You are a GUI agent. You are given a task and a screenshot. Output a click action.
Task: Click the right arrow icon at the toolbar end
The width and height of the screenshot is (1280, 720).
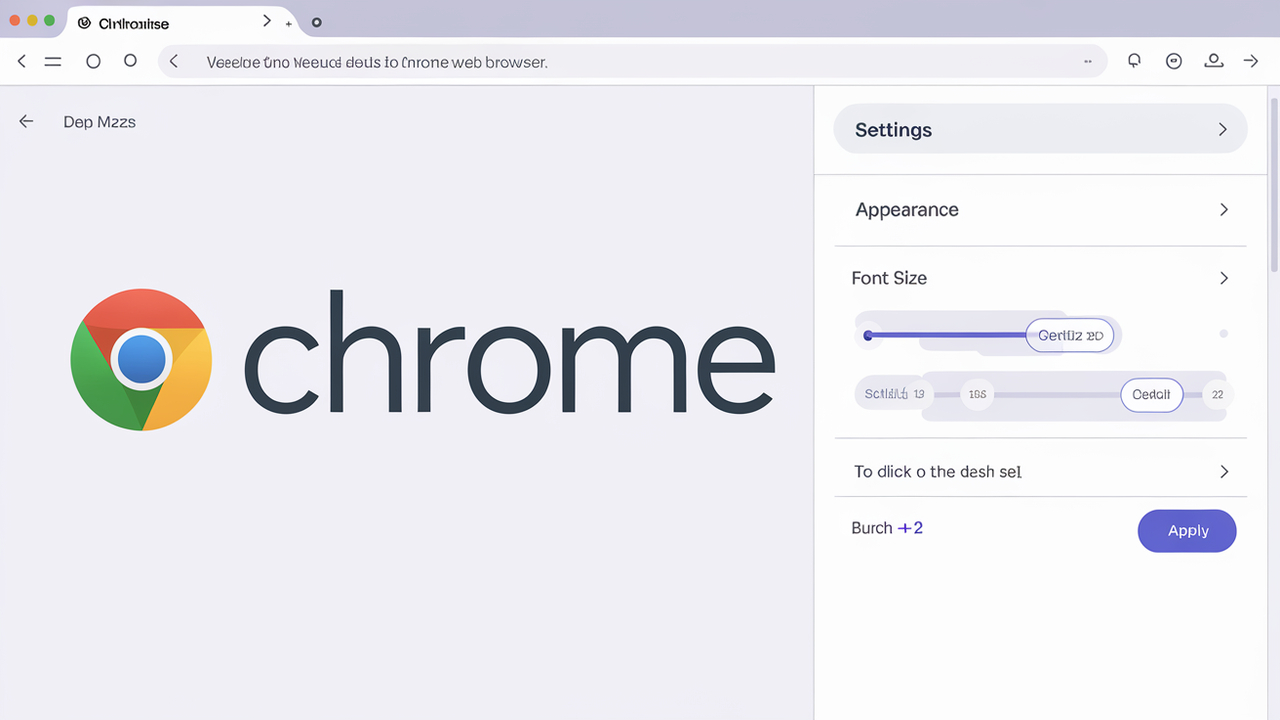[x=1250, y=61]
